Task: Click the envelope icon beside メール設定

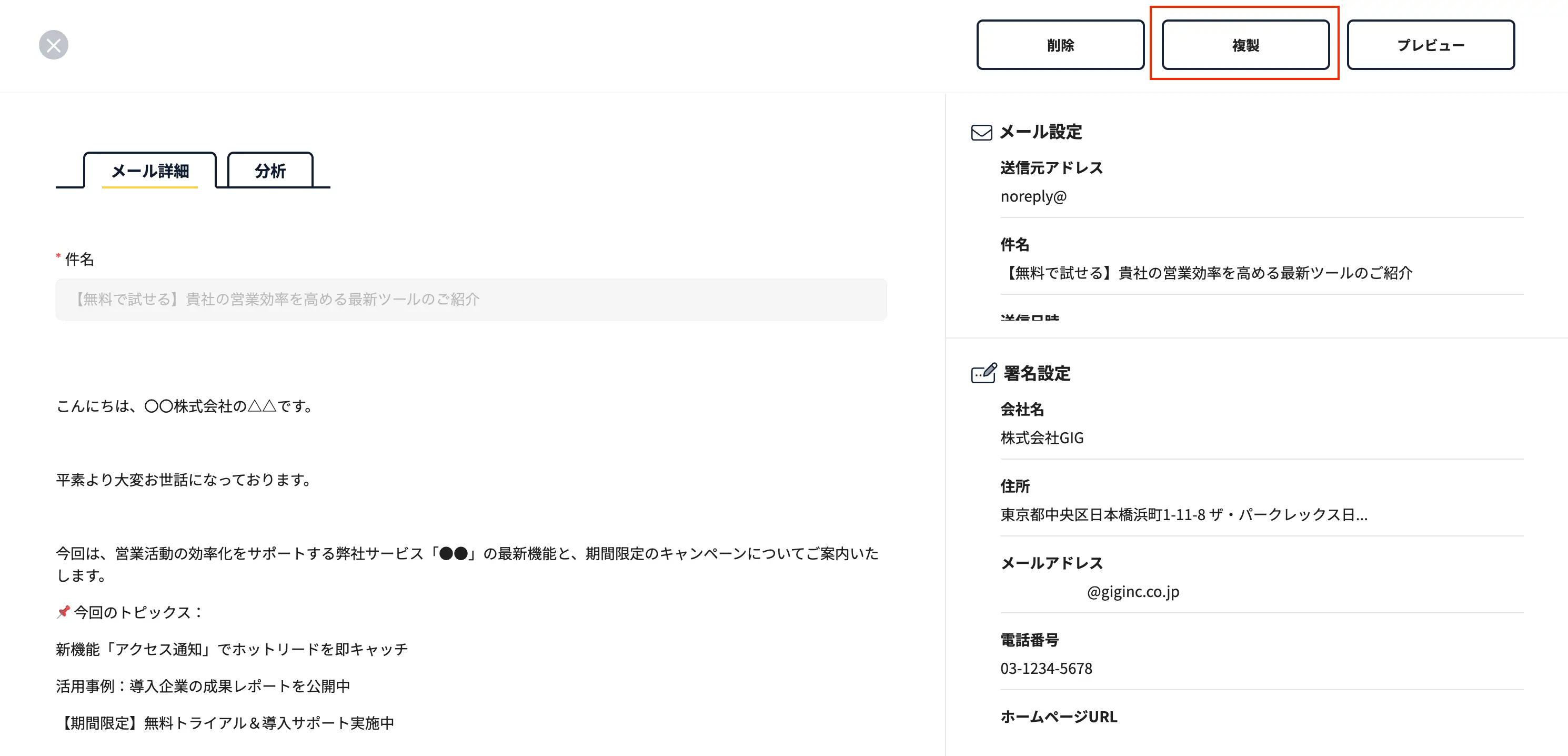Action: [x=981, y=132]
